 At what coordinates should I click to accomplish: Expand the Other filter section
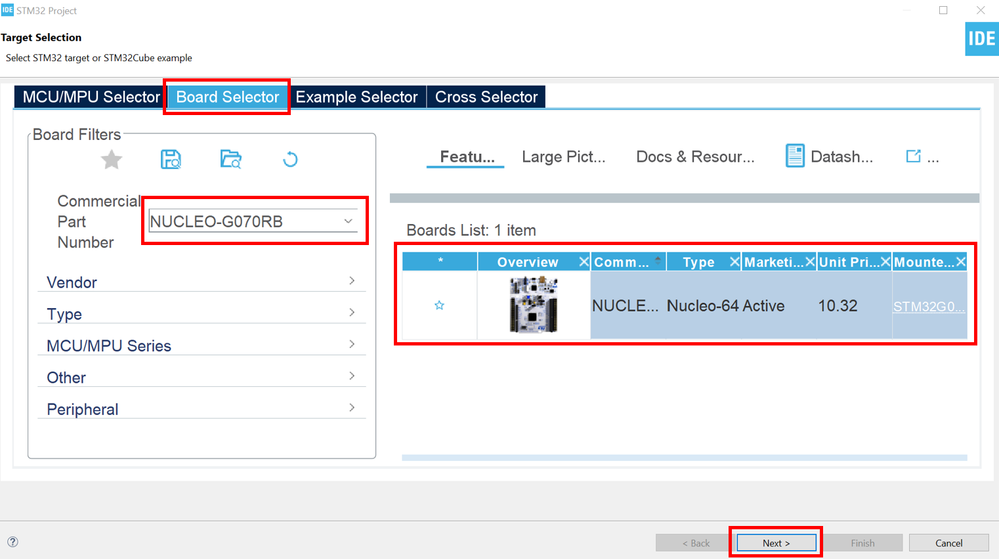click(x=201, y=377)
